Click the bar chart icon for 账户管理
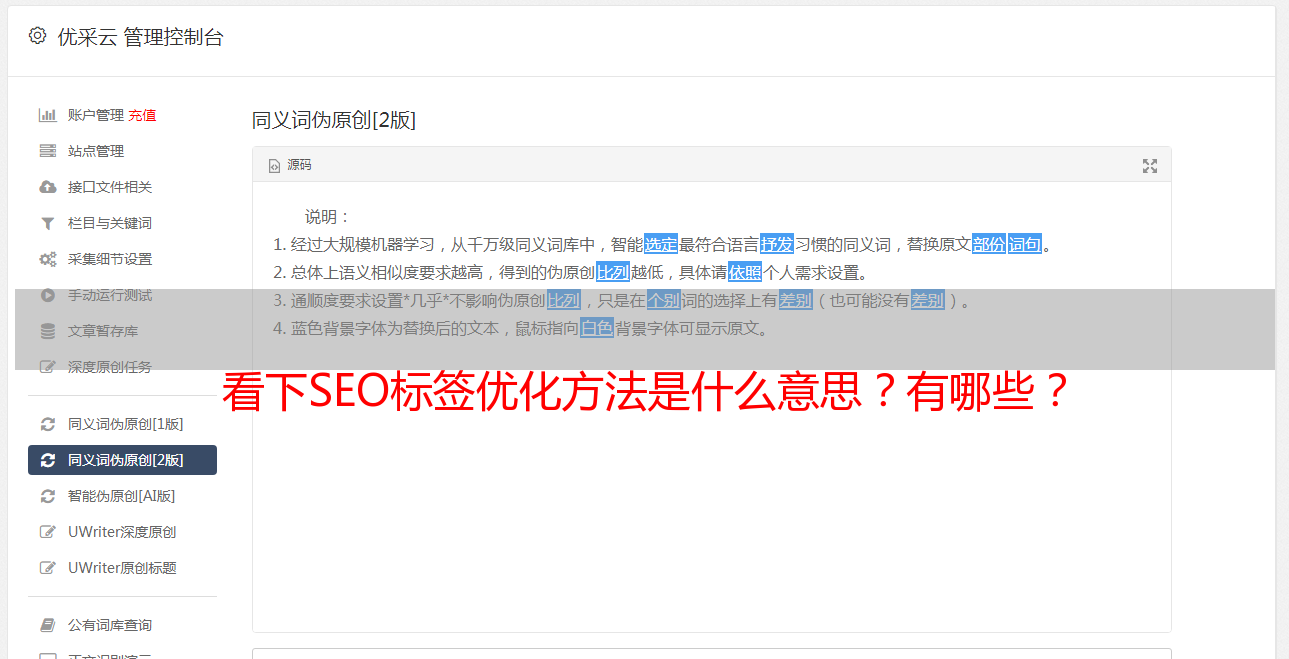Image resolution: width=1289 pixels, height=659 pixels. 47,115
